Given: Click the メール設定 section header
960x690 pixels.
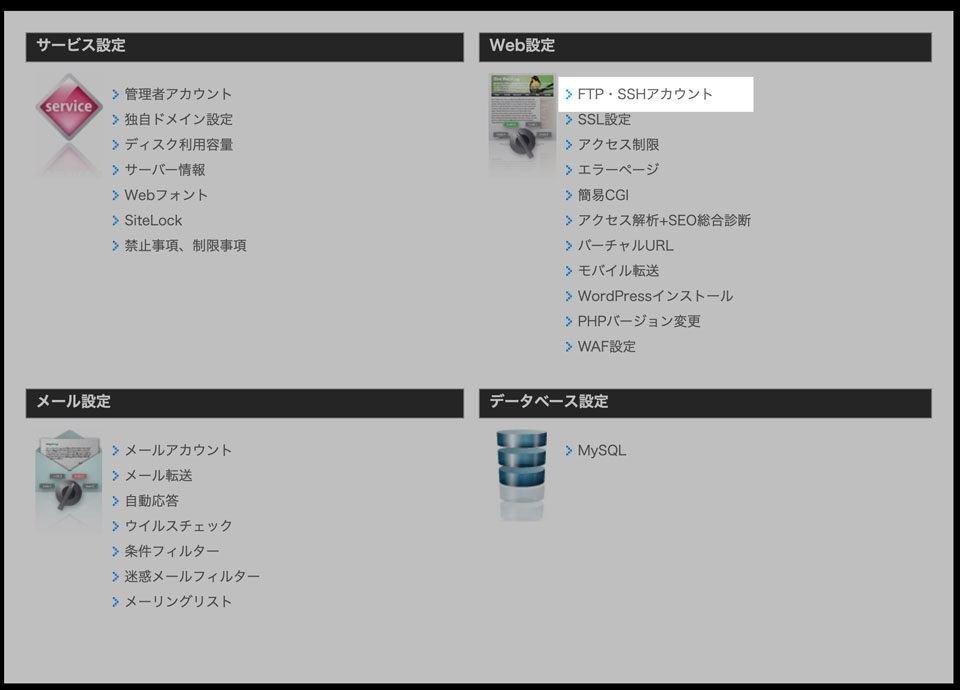Looking at the screenshot, I should pos(244,403).
